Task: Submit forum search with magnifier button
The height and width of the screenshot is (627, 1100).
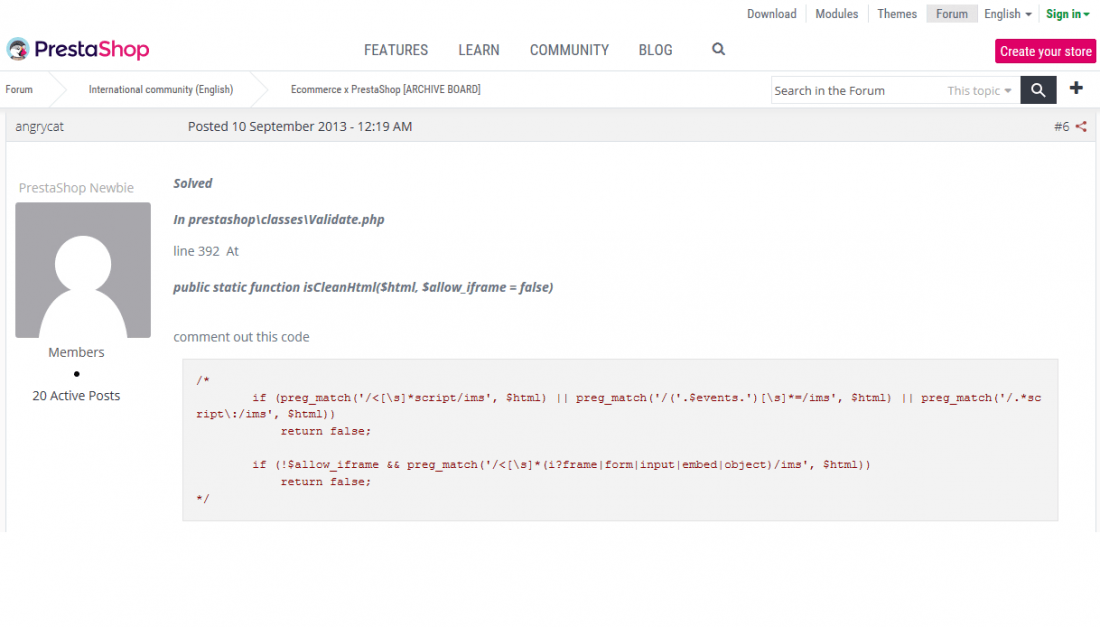Action: (x=1038, y=90)
